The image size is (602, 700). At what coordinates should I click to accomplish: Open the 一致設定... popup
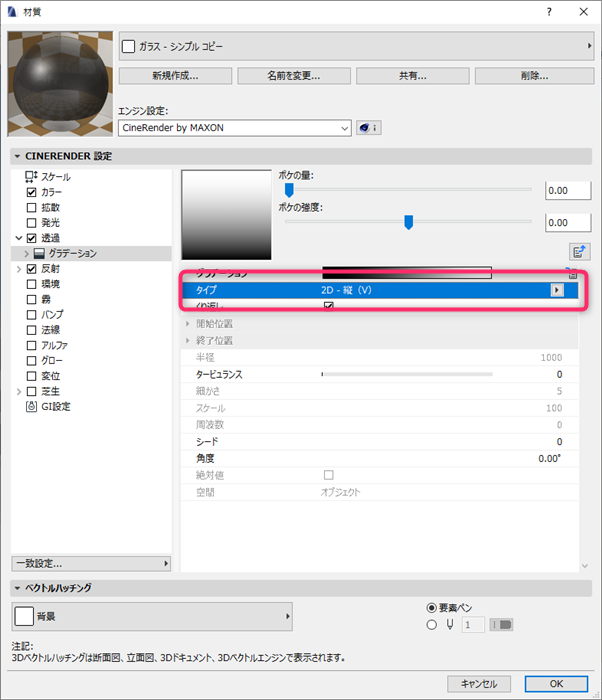[91, 563]
